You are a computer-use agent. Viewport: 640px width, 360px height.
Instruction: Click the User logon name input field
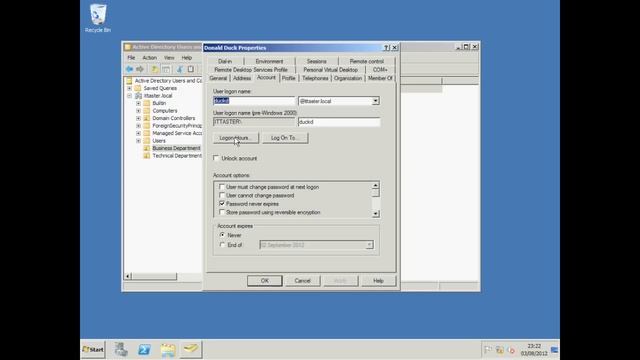coord(254,101)
